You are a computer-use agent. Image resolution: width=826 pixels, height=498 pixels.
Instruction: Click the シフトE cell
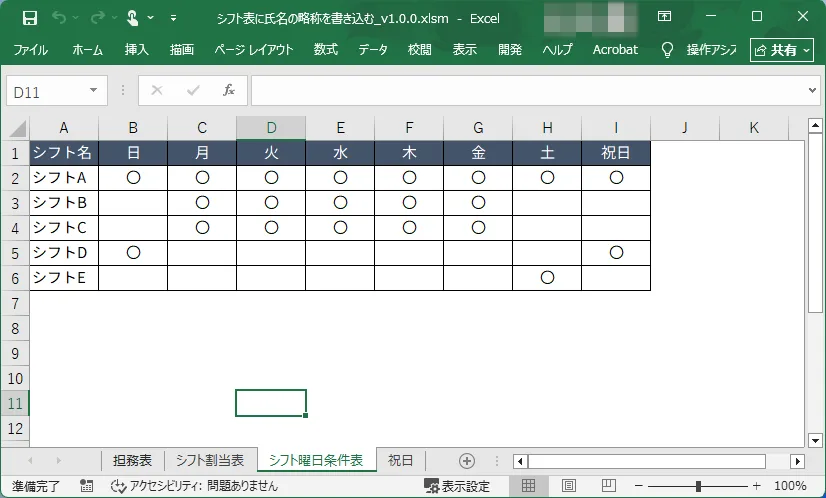tap(64, 278)
